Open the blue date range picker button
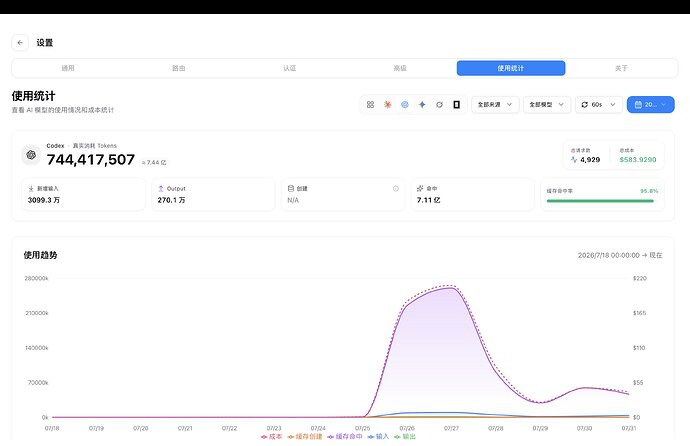Image resolution: width=690 pixels, height=446 pixels. 650,105
